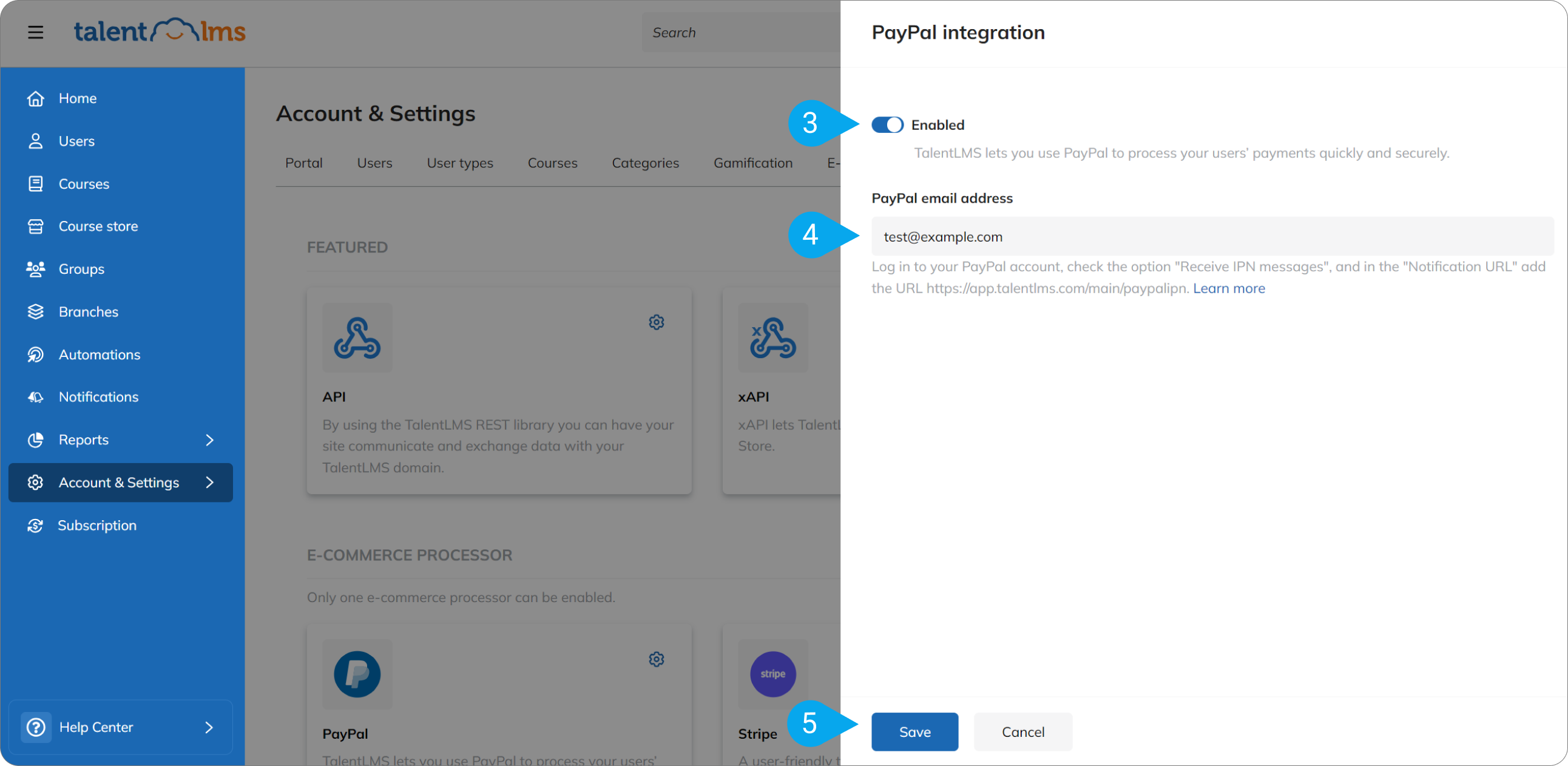Expand the Reports submenu chevron

209,439
